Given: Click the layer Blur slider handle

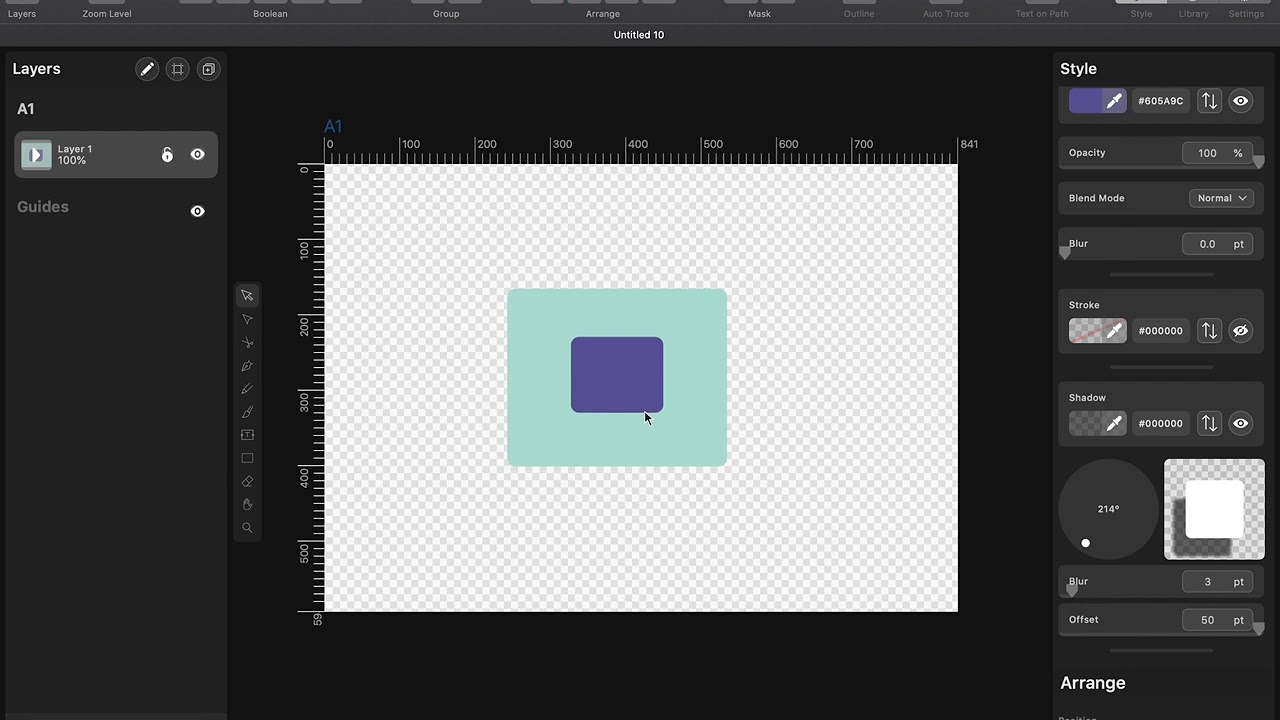Looking at the screenshot, I should [1065, 253].
